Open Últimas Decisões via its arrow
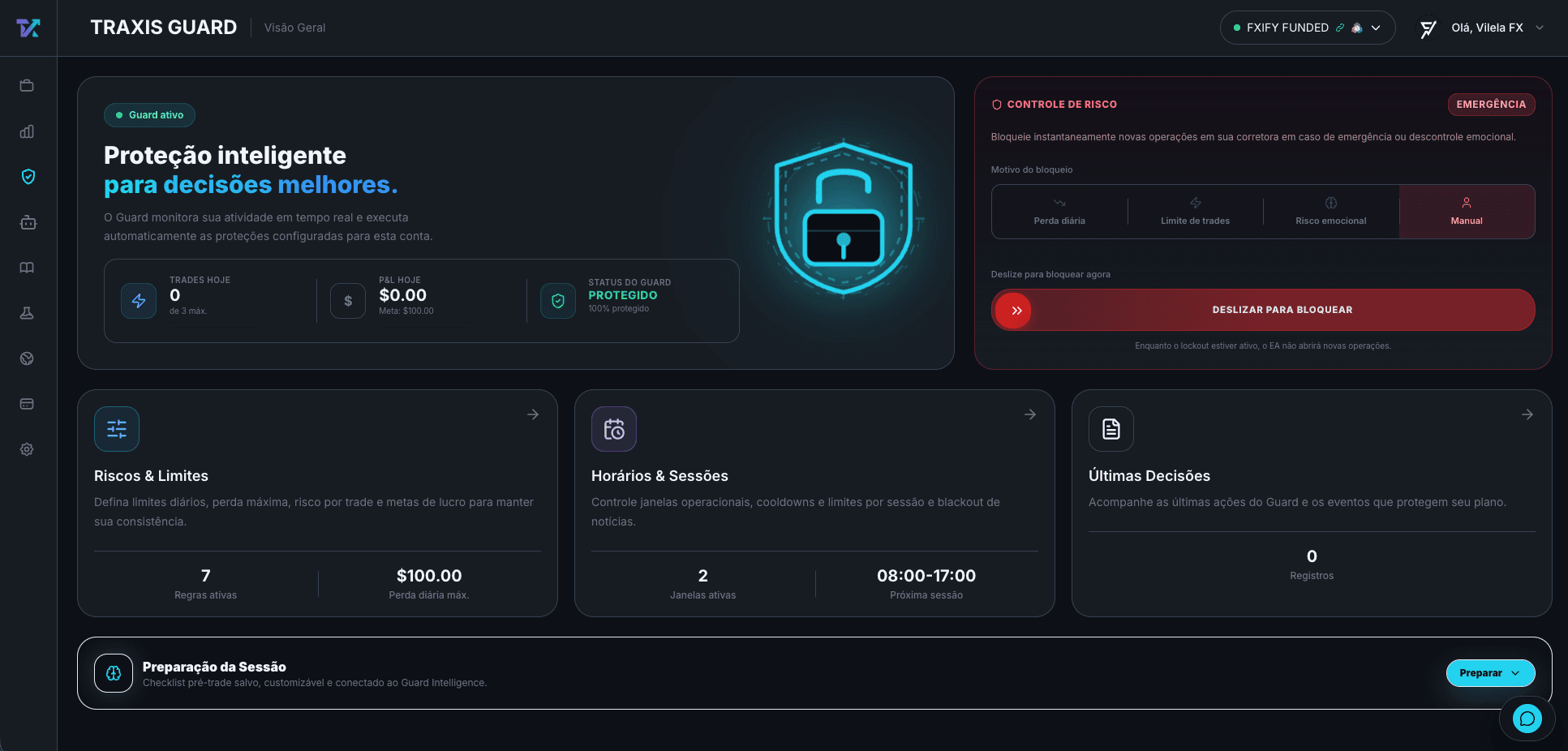This screenshot has width=1568, height=751. pyautogui.click(x=1527, y=414)
